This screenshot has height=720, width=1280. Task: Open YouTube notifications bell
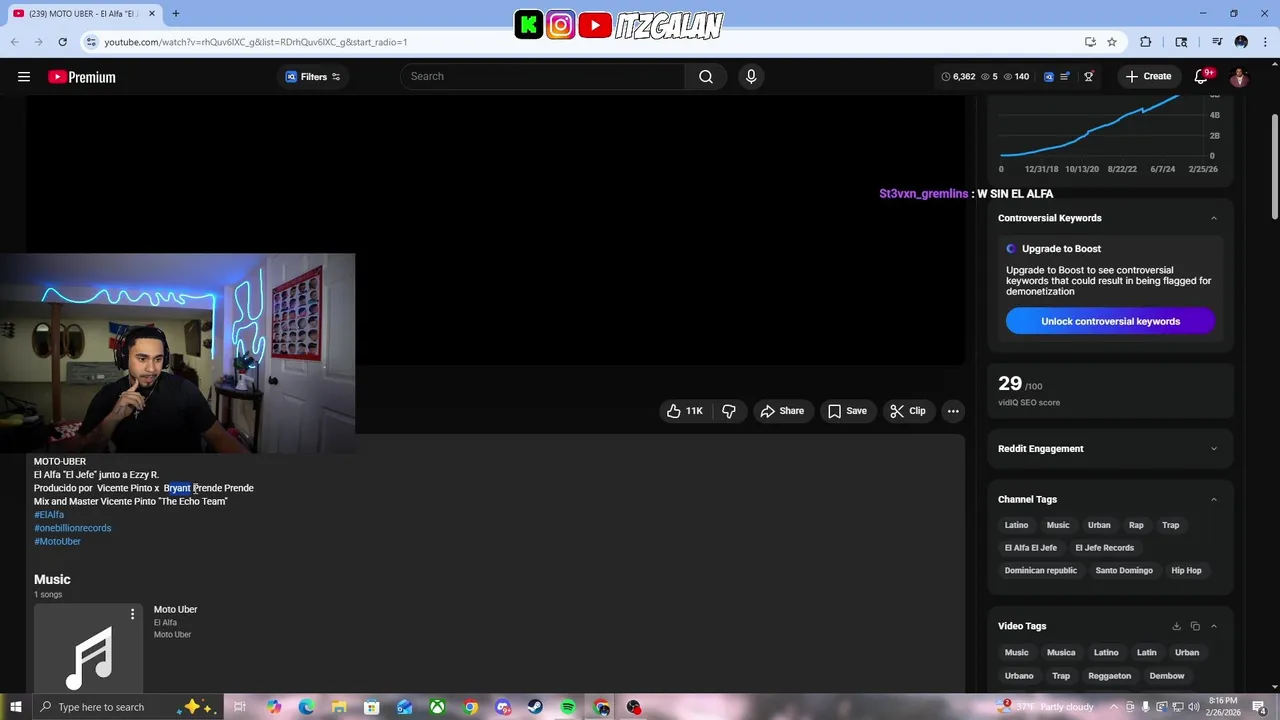(1201, 77)
